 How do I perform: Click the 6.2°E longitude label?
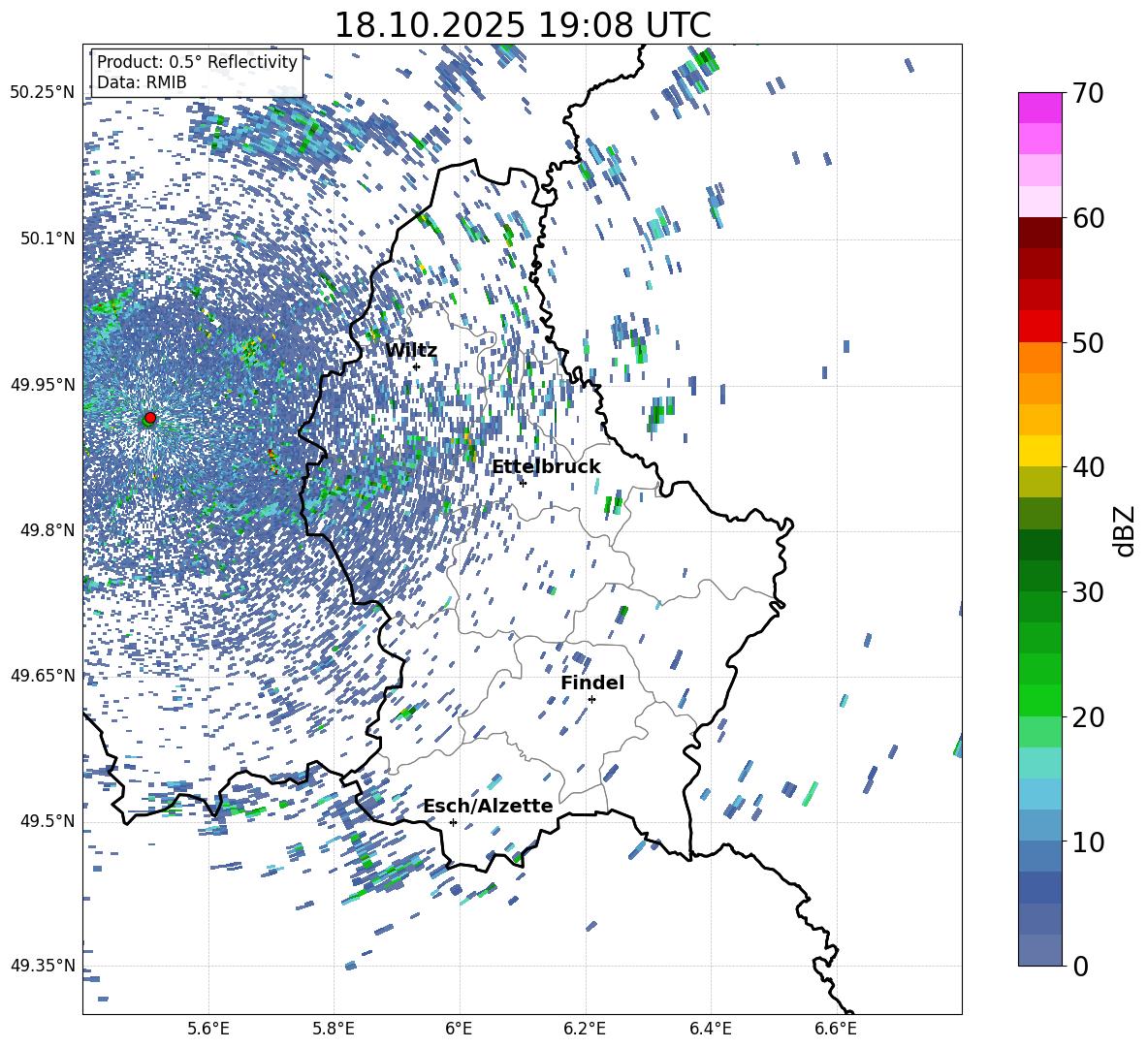click(x=585, y=1030)
